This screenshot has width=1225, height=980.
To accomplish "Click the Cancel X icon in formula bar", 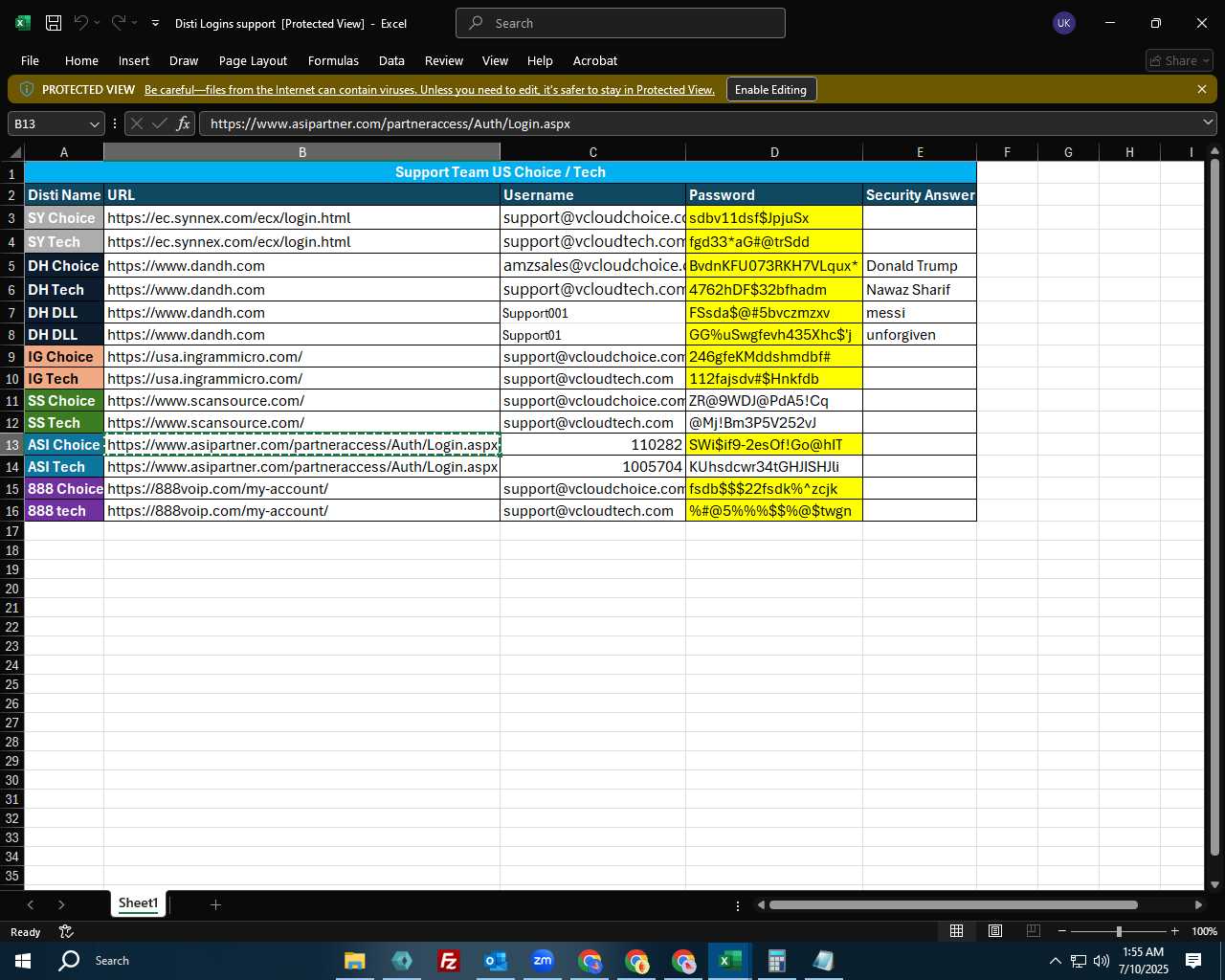I will [137, 123].
